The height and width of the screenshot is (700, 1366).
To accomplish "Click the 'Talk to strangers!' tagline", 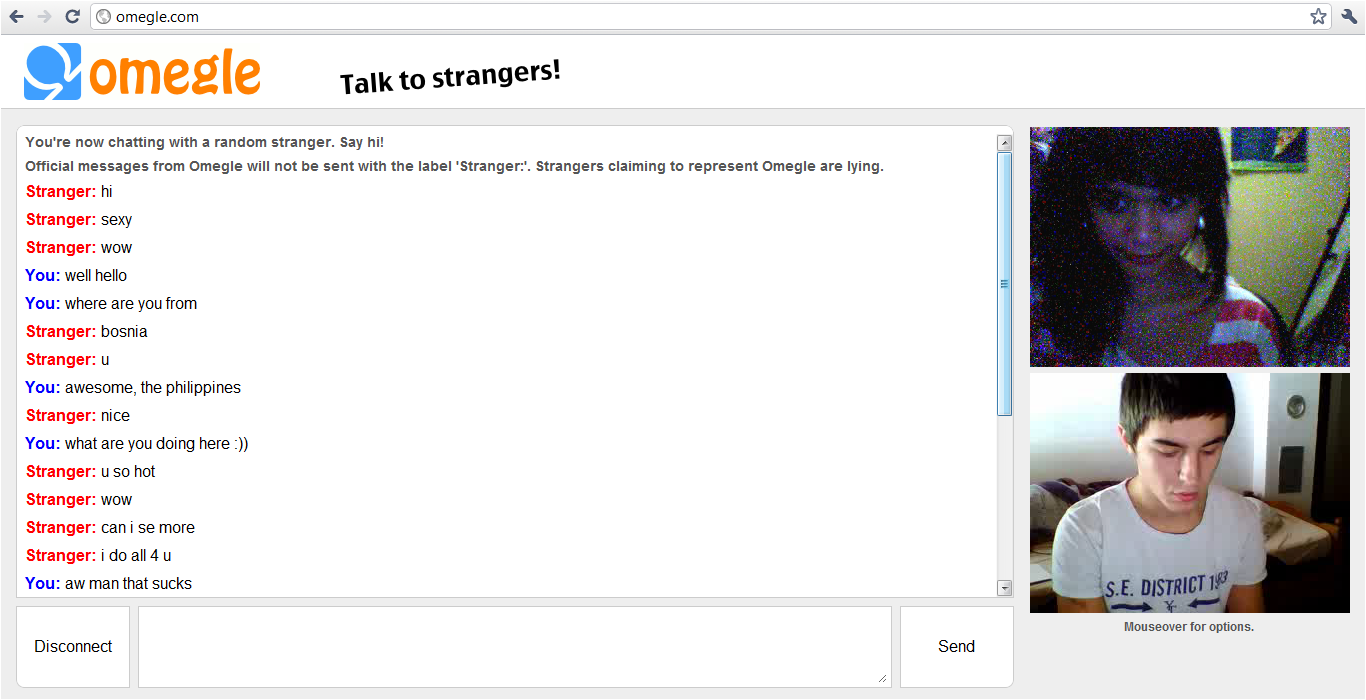I will (450, 77).
